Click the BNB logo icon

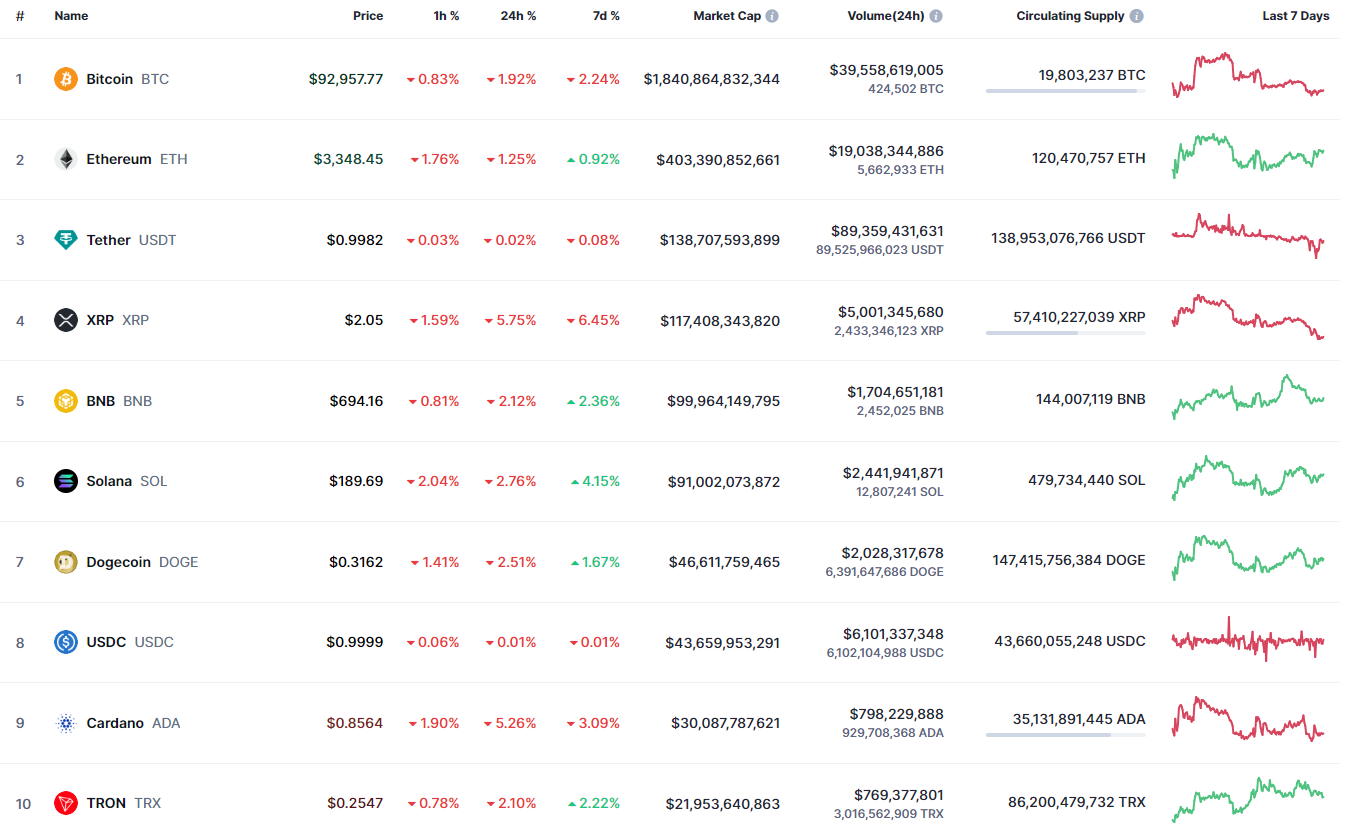tap(66, 401)
